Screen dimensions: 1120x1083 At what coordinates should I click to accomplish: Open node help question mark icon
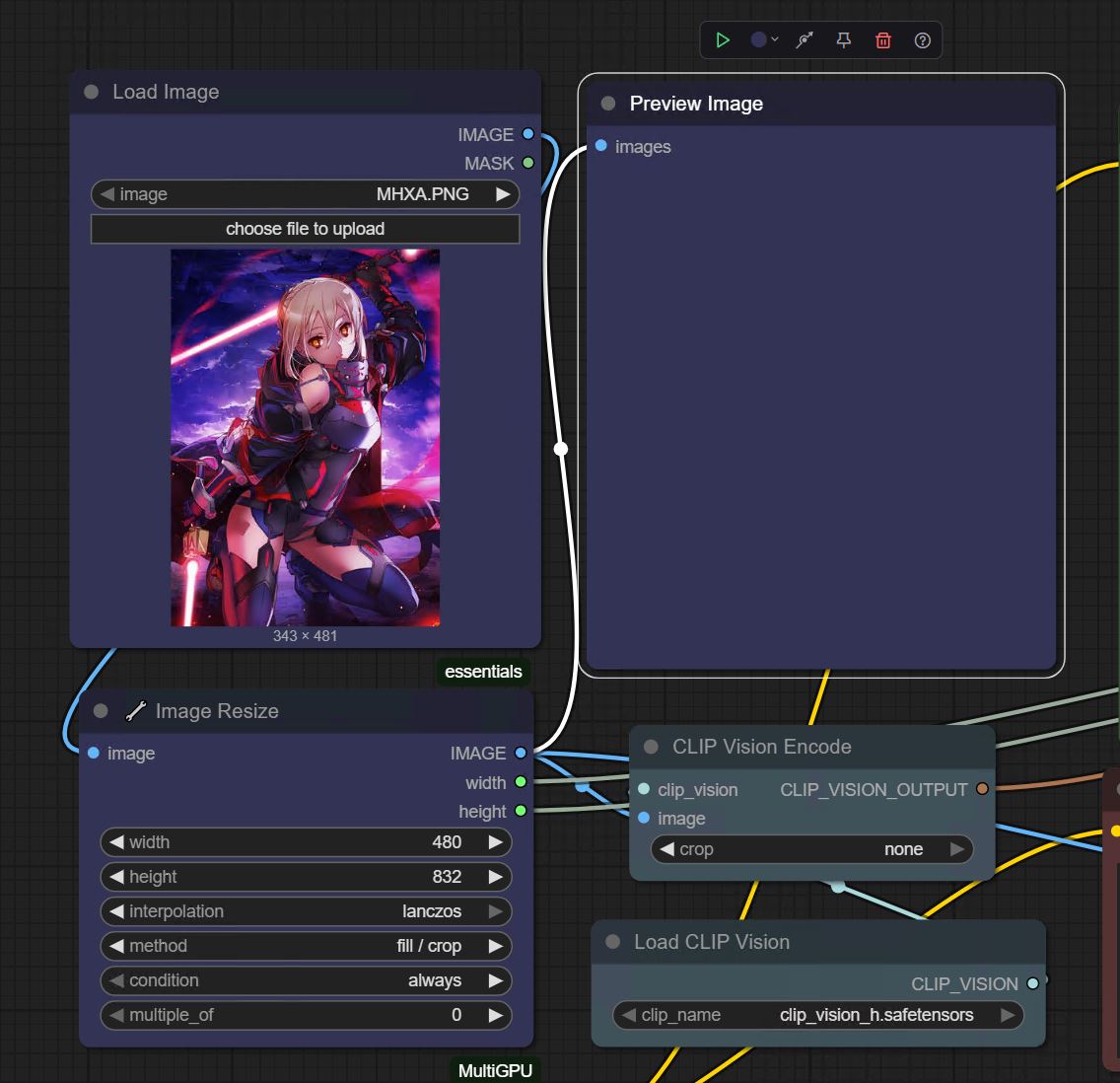[x=922, y=40]
